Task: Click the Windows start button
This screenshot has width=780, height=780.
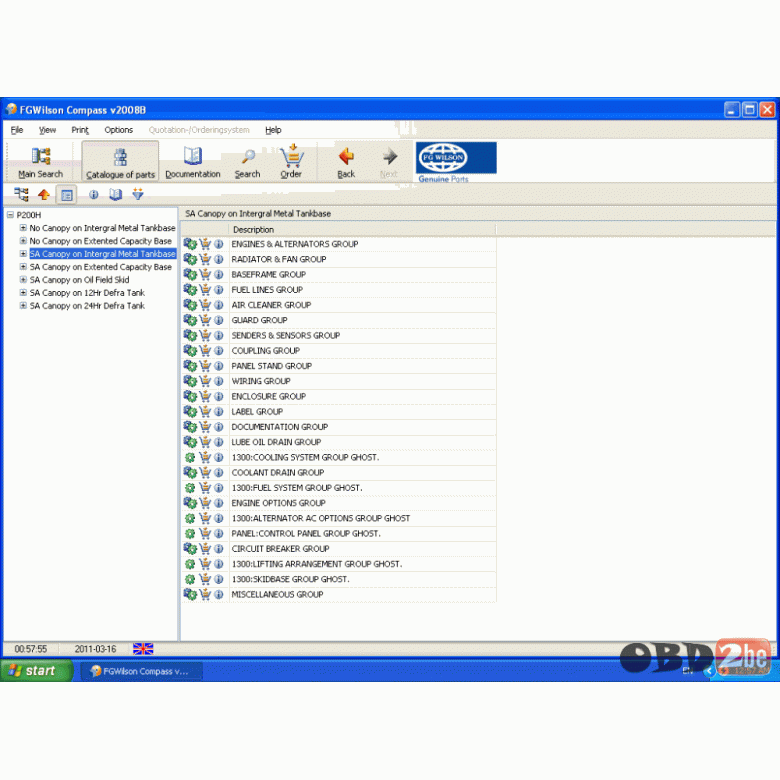Action: (36, 671)
